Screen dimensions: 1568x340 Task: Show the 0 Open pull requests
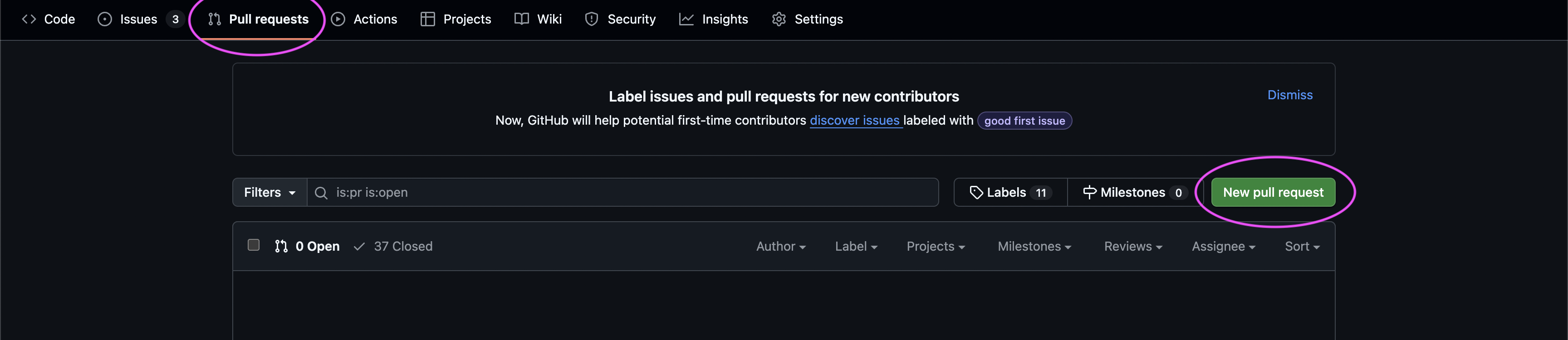308,246
